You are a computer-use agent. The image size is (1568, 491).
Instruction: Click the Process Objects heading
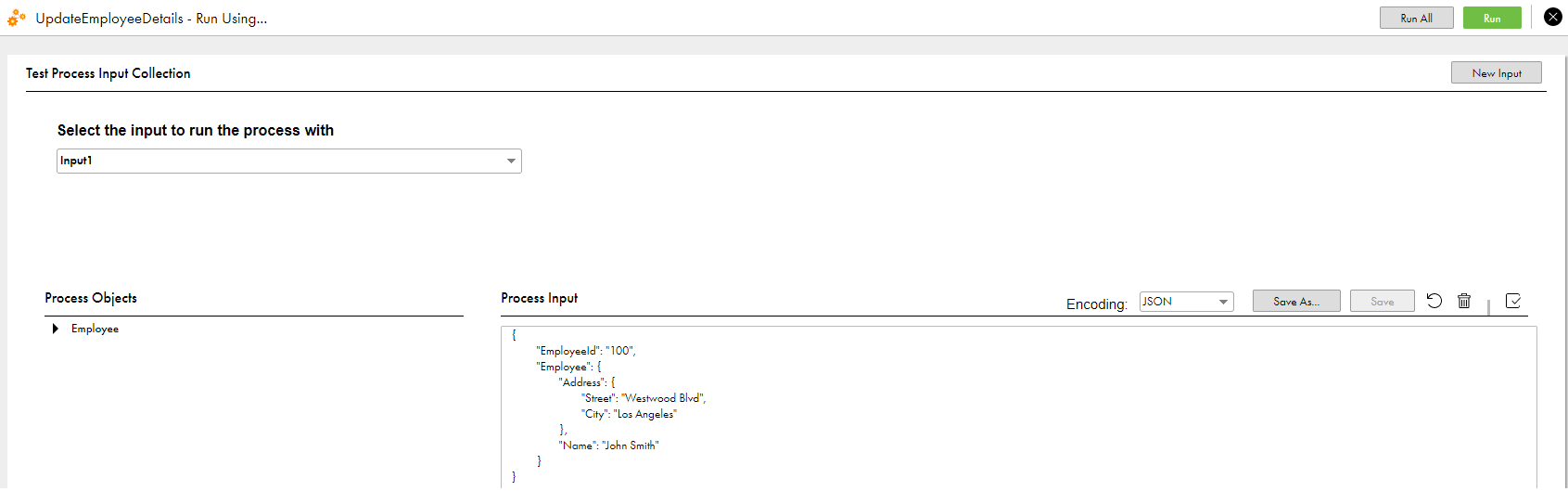pos(91,298)
